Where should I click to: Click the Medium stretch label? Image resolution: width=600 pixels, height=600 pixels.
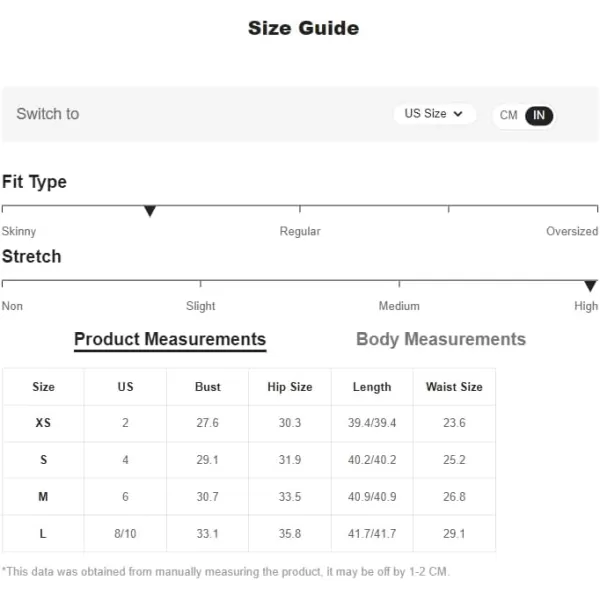pos(399,306)
